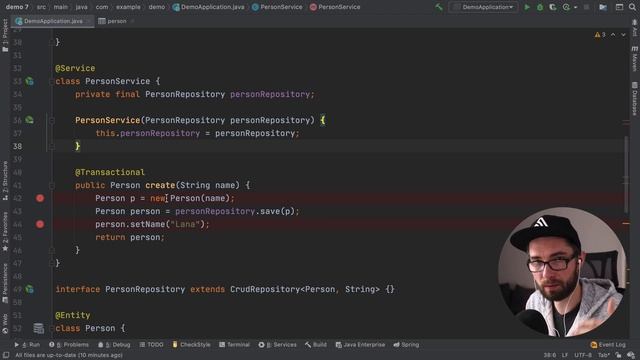Viewport: 640px width, 360px height.
Task: Open the Java Enterprise tool window button
Action: point(360,345)
